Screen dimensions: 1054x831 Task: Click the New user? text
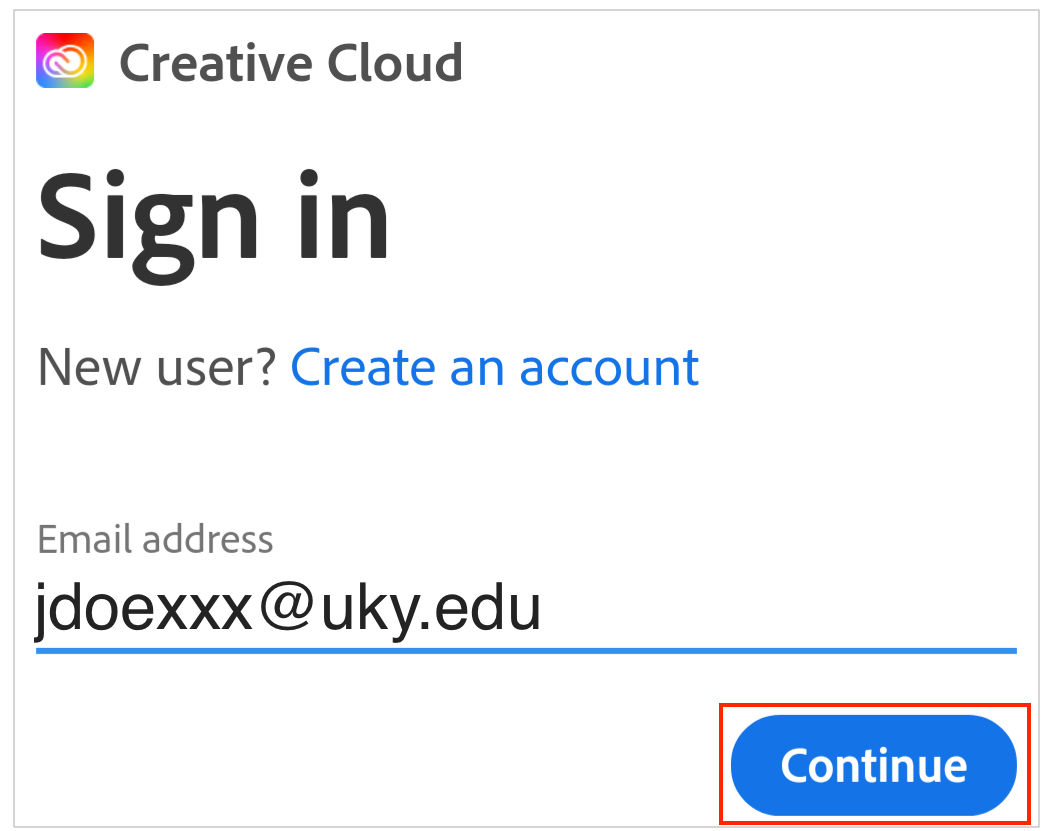click(156, 368)
